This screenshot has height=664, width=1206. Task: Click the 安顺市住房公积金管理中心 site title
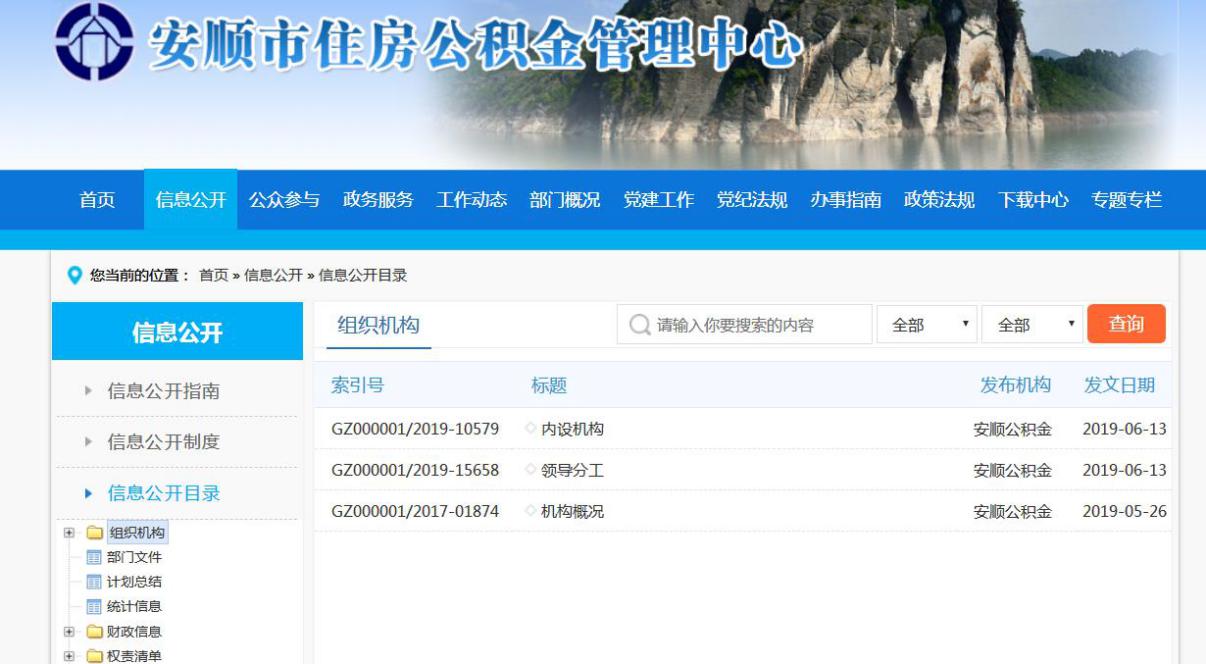point(476,46)
